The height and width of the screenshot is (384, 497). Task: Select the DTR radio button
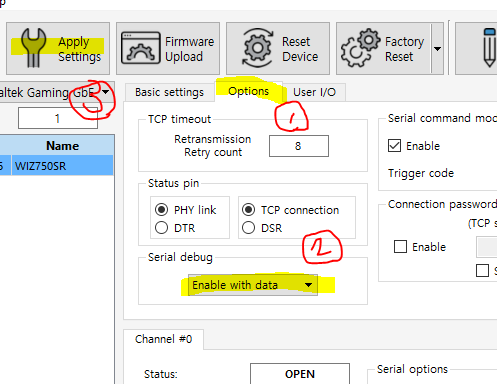[x=161, y=228]
